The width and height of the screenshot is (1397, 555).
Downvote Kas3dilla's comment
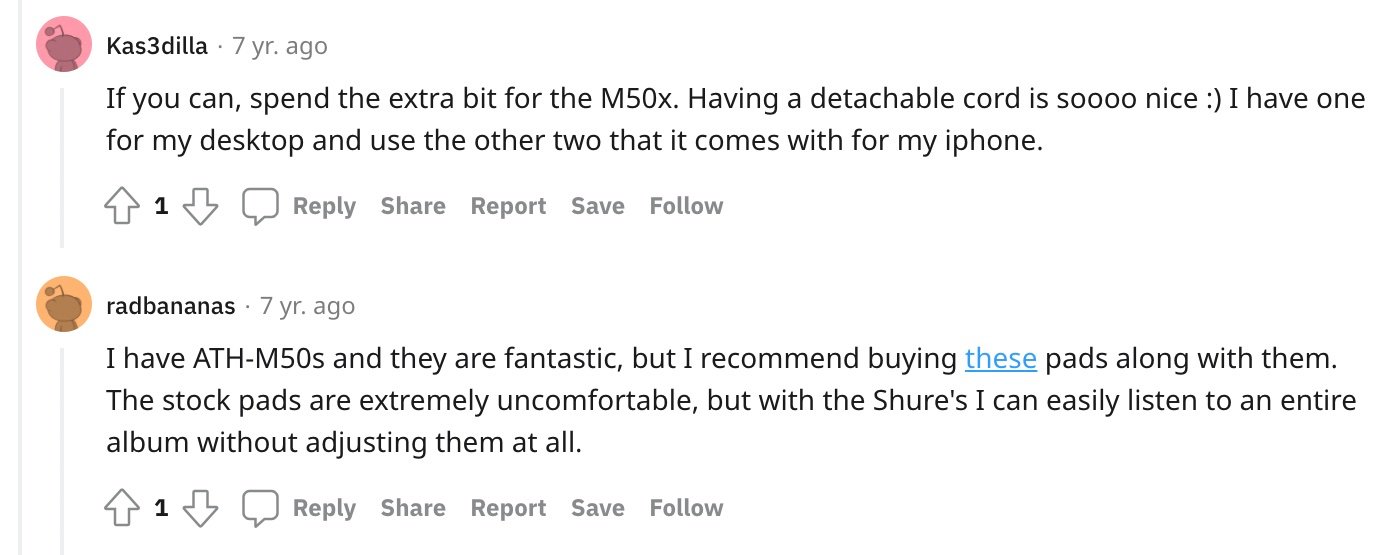201,206
